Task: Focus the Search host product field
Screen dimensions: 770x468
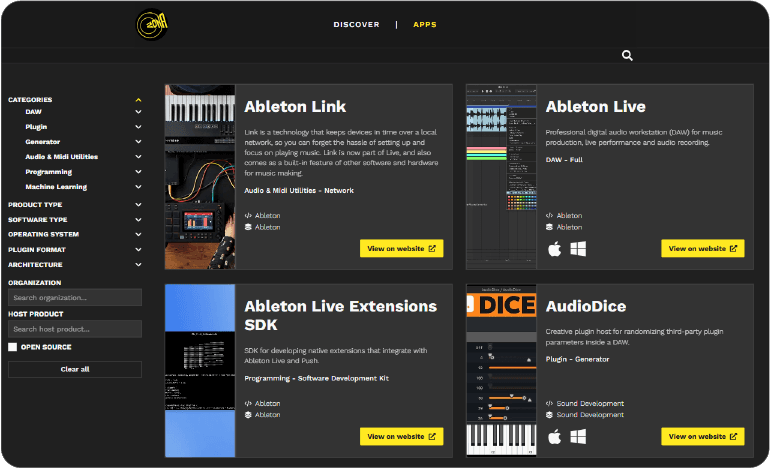Action: [x=75, y=329]
